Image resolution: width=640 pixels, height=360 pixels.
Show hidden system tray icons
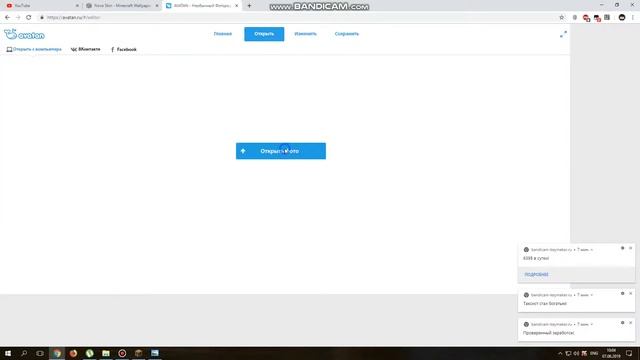(560, 353)
